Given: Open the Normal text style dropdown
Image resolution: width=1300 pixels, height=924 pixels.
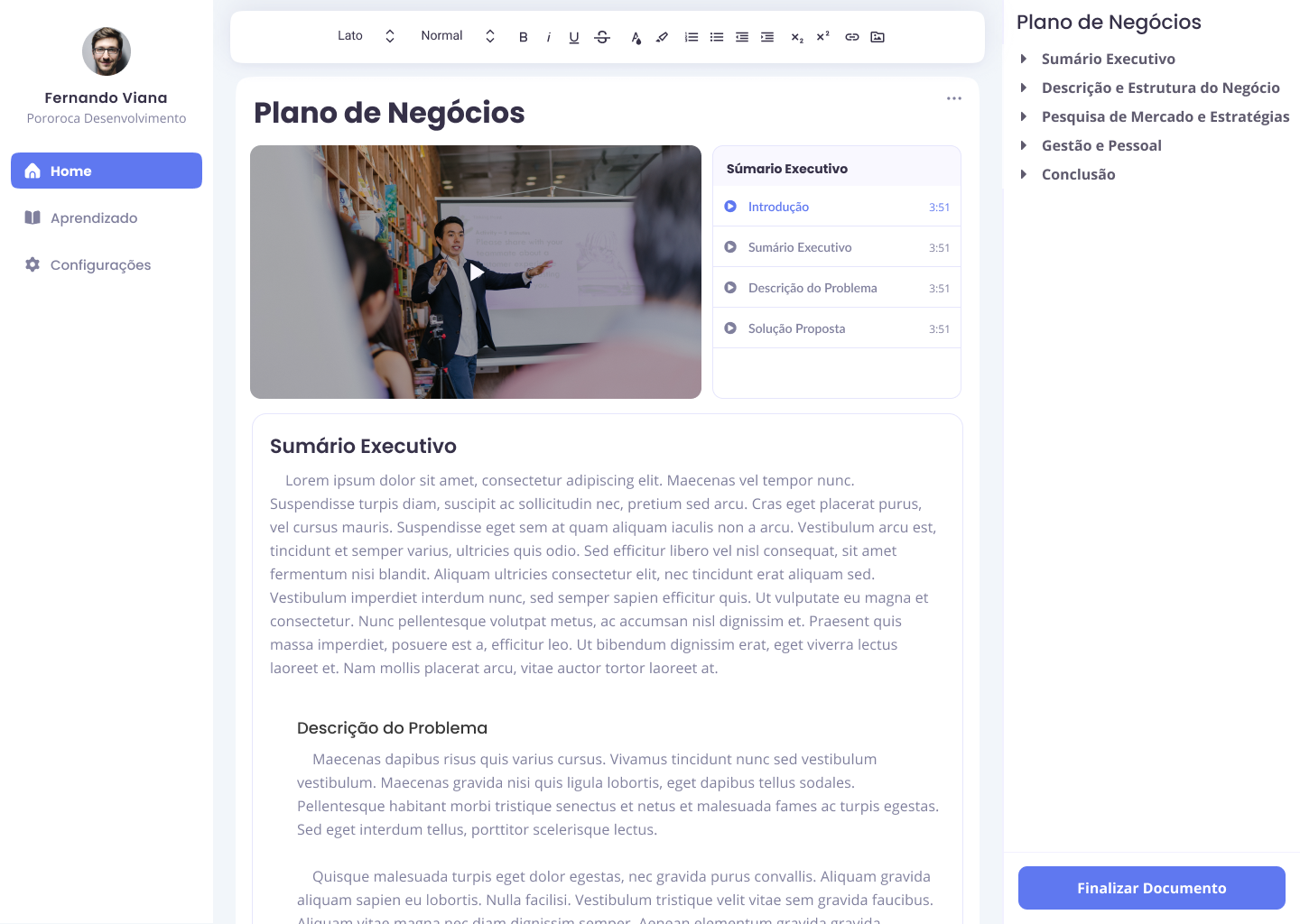Looking at the screenshot, I should click(458, 36).
